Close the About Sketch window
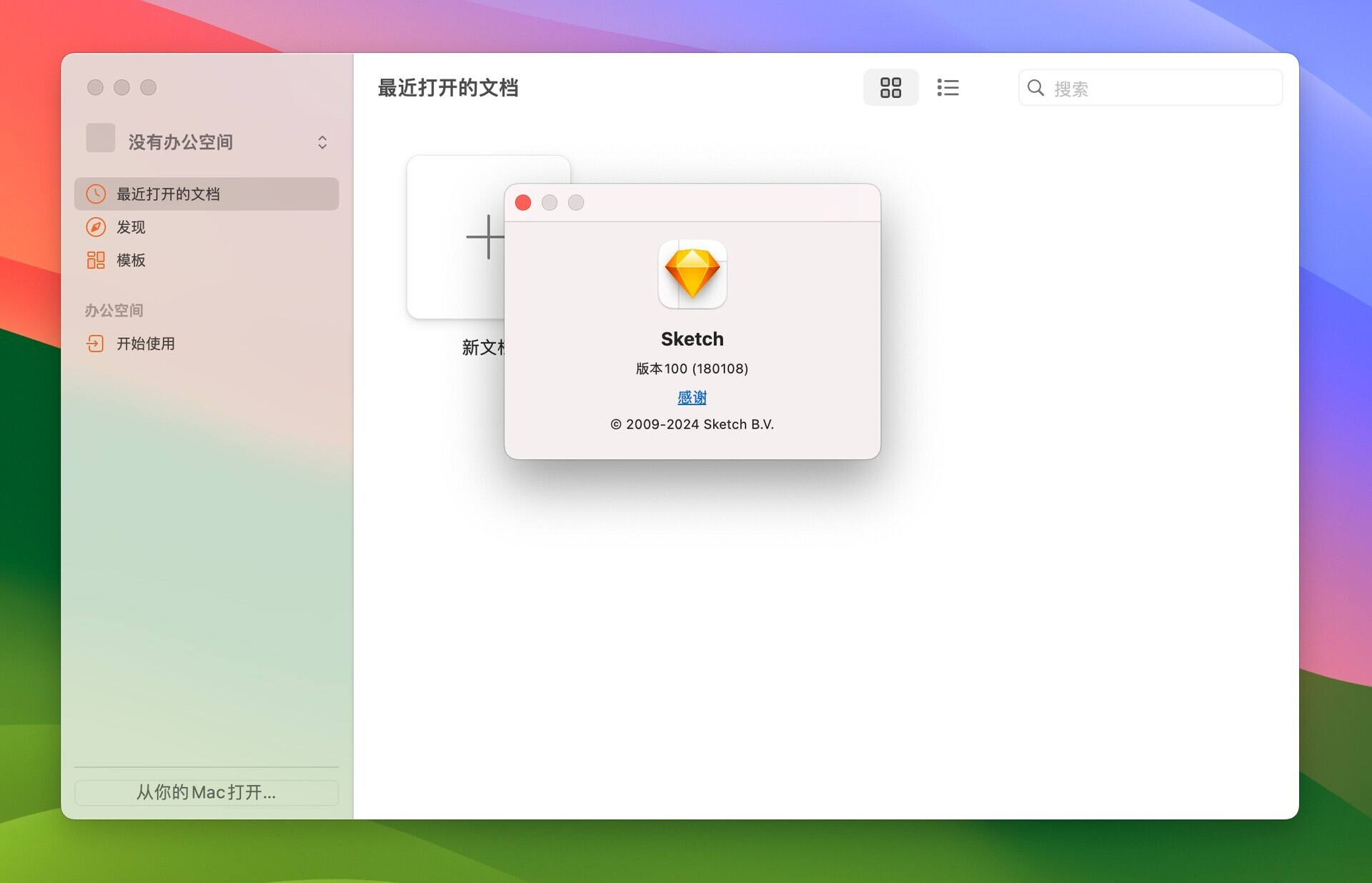The width and height of the screenshot is (1372, 883). pos(523,203)
